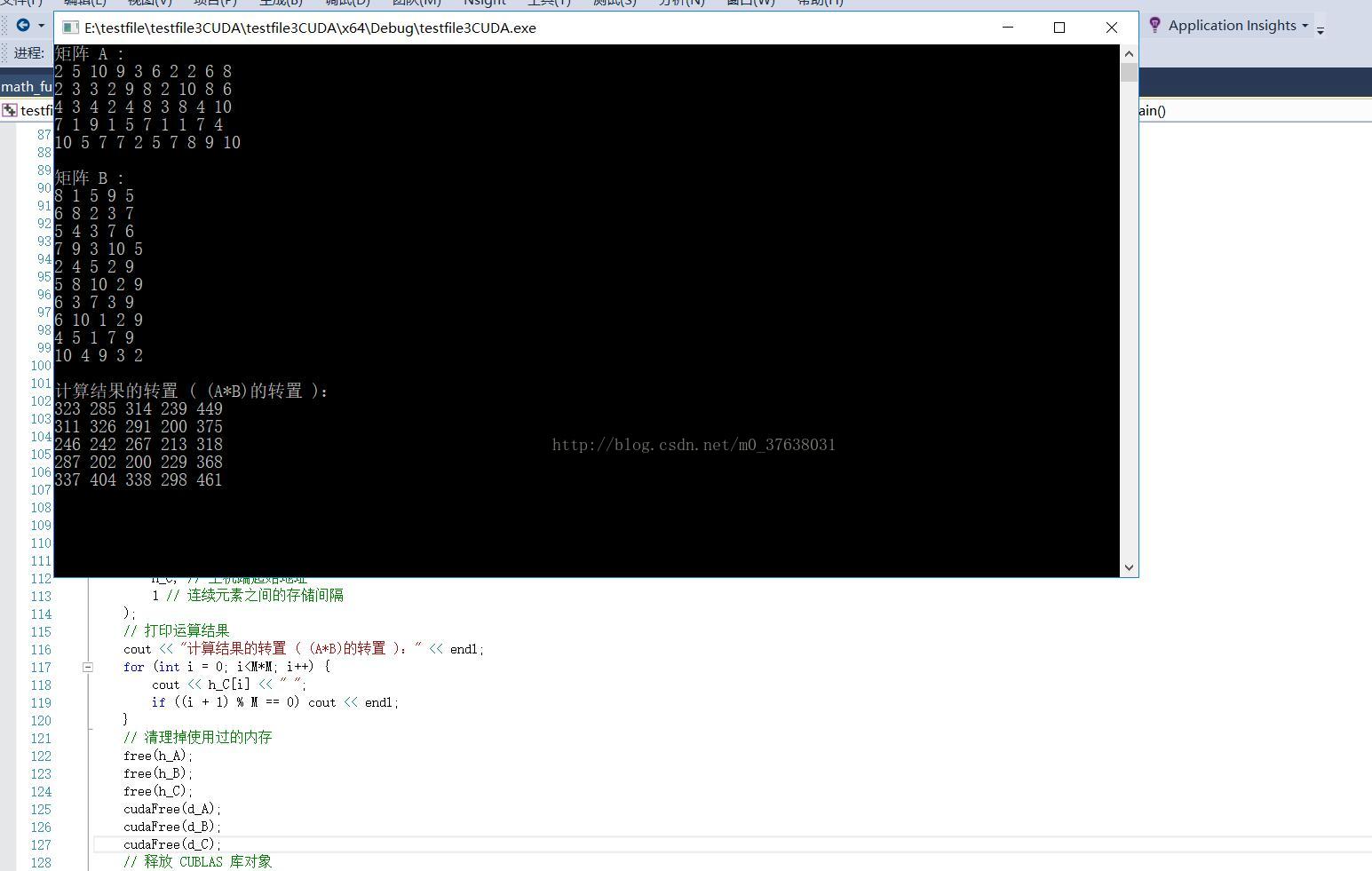
Task: Click the Application Insights lightbulb icon
Action: [x=1154, y=25]
